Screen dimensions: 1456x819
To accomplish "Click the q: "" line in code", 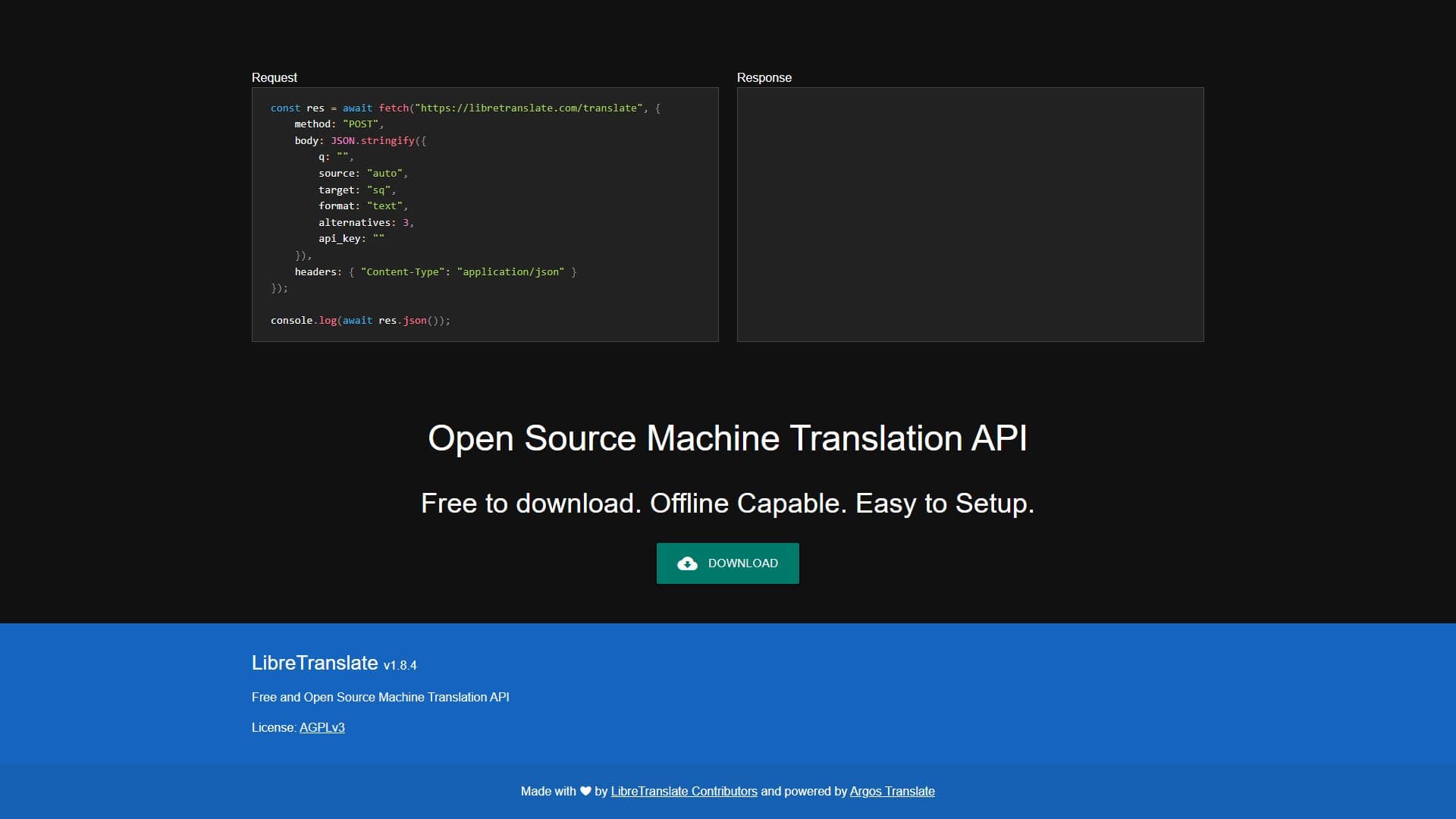I will pos(336,157).
